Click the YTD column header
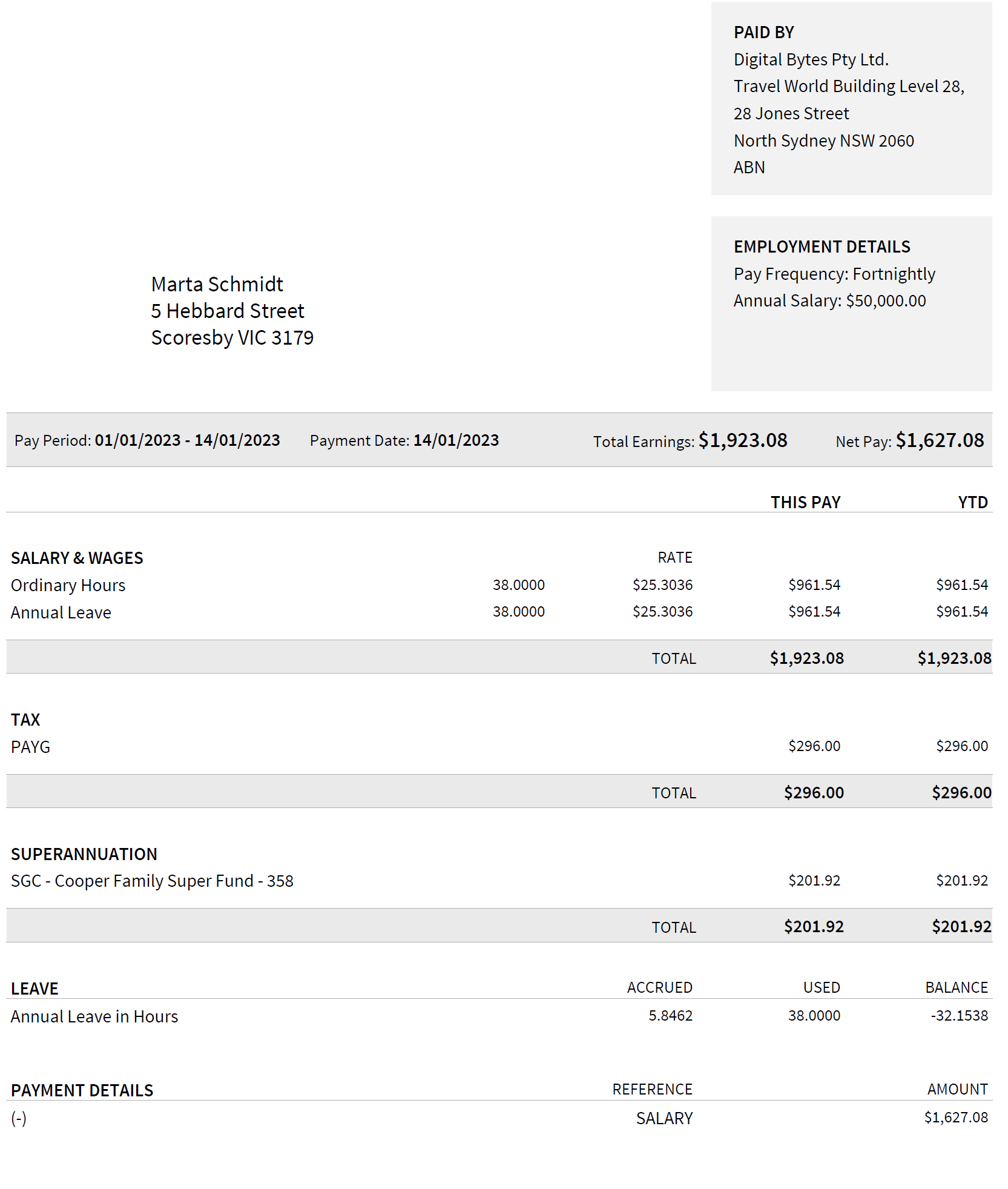Viewport: 1008px width, 1189px height. coord(972,503)
